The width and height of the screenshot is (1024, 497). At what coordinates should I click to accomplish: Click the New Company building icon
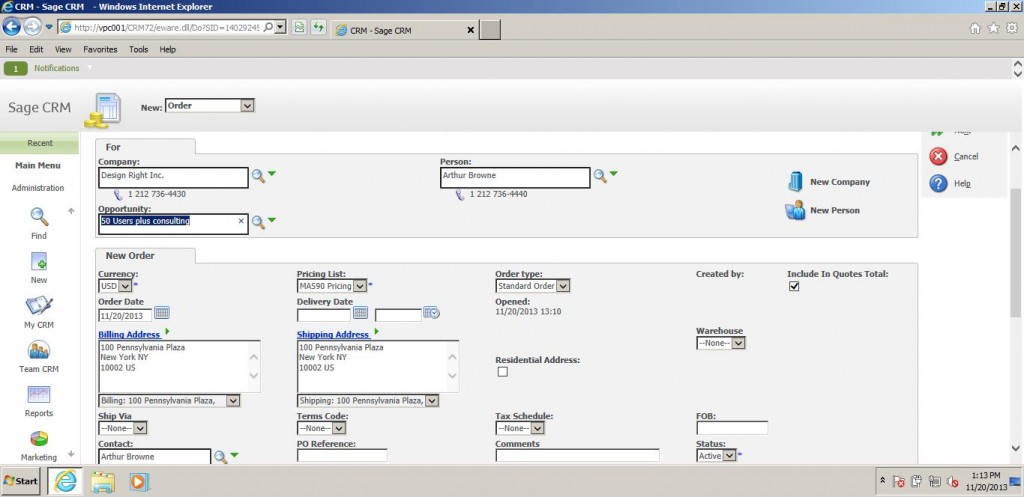795,182
